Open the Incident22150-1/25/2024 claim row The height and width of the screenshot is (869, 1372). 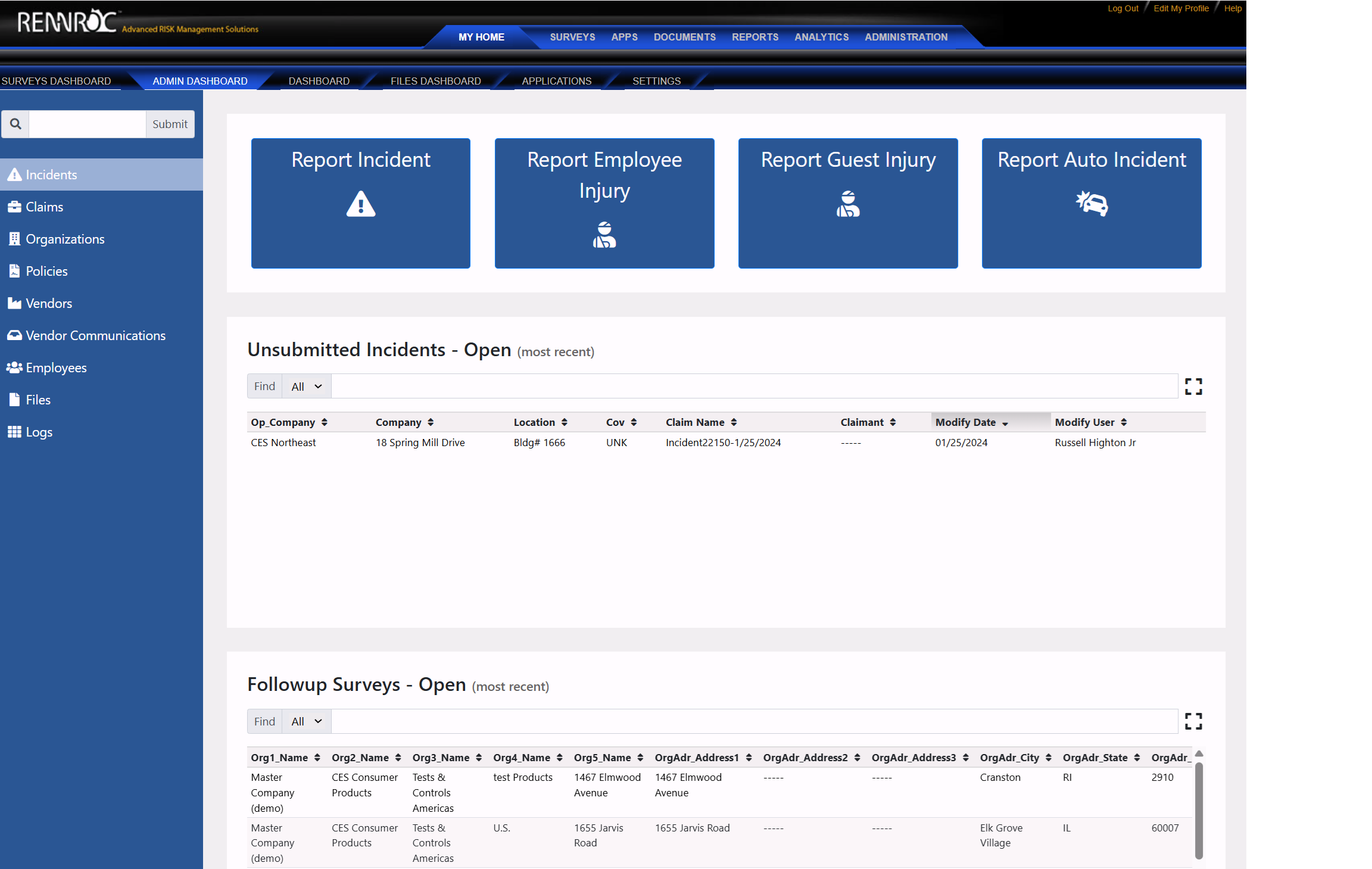click(x=726, y=443)
